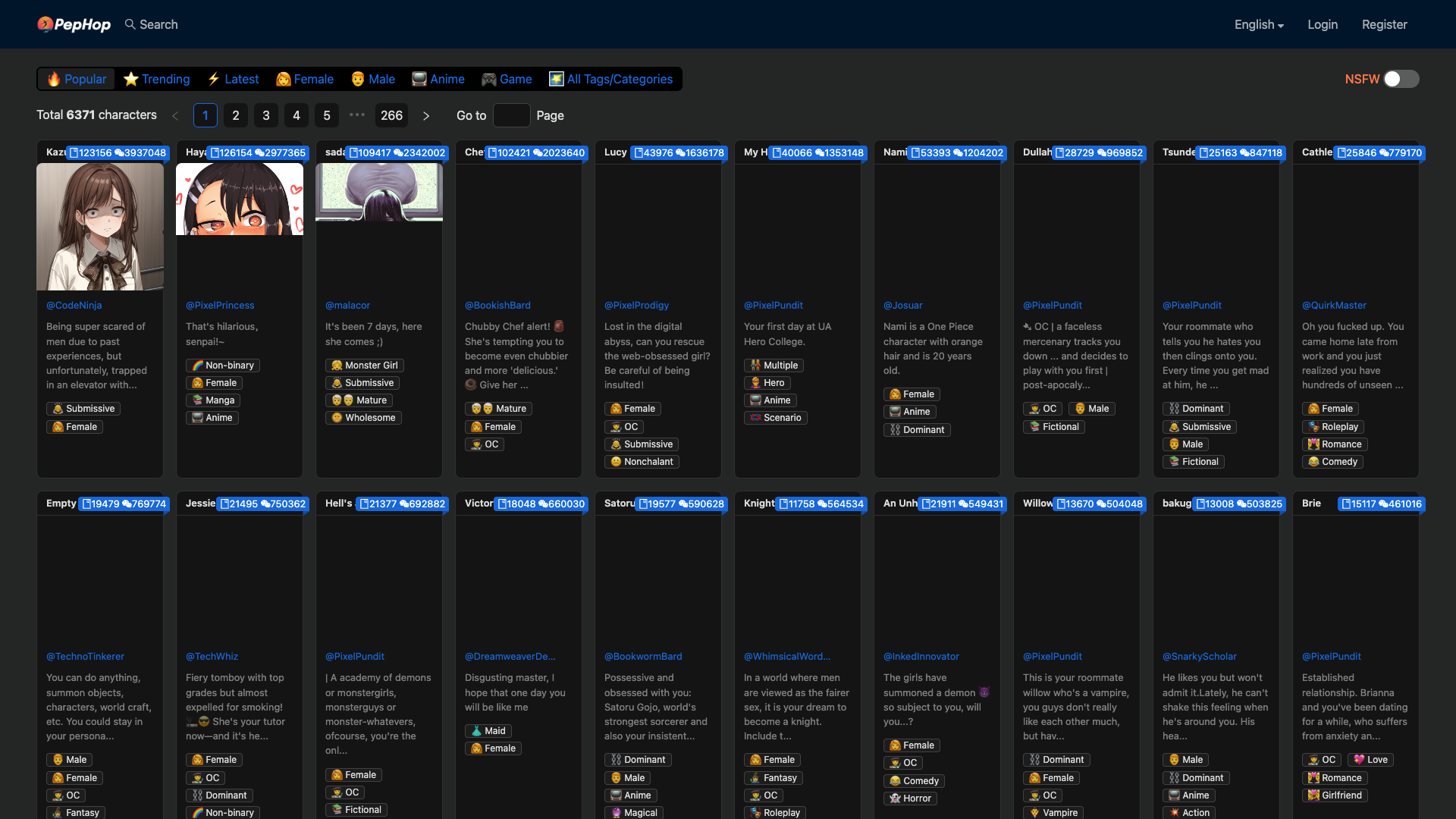This screenshot has height=819, width=1456.
Task: Open the @SnarkyScholar creator profile
Action: pos(1199,656)
